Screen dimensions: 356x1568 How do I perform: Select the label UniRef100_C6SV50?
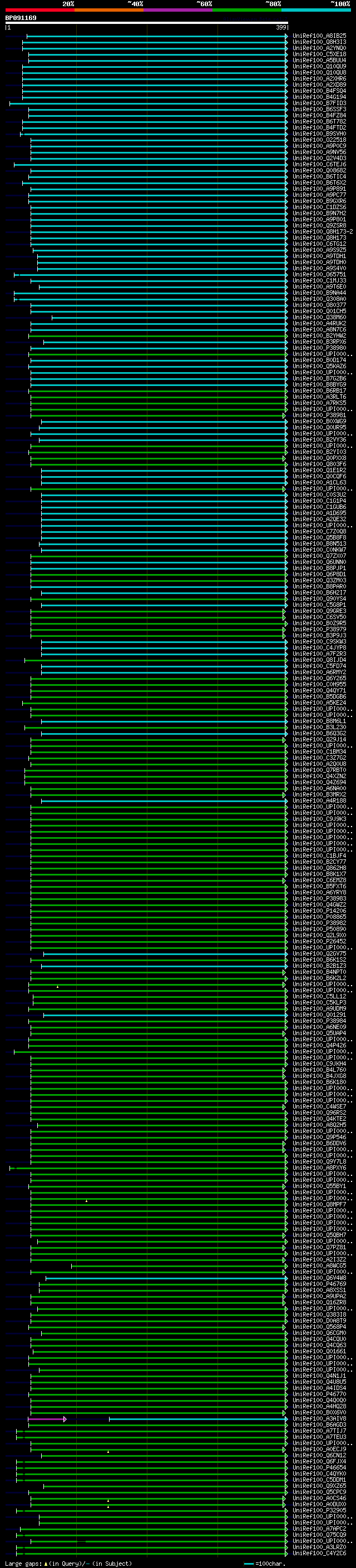[x=319, y=617]
